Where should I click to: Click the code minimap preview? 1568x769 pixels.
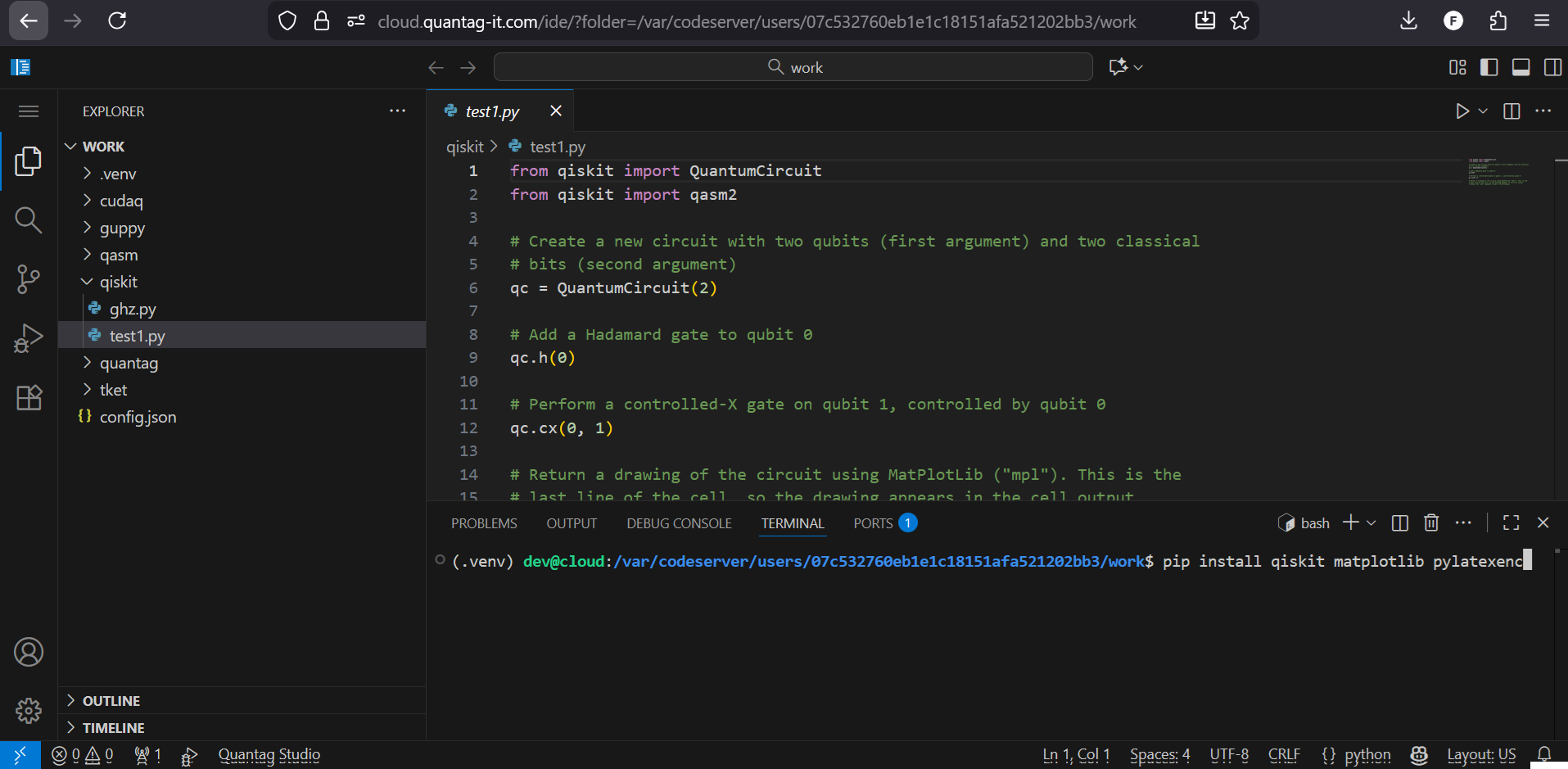click(x=1498, y=172)
